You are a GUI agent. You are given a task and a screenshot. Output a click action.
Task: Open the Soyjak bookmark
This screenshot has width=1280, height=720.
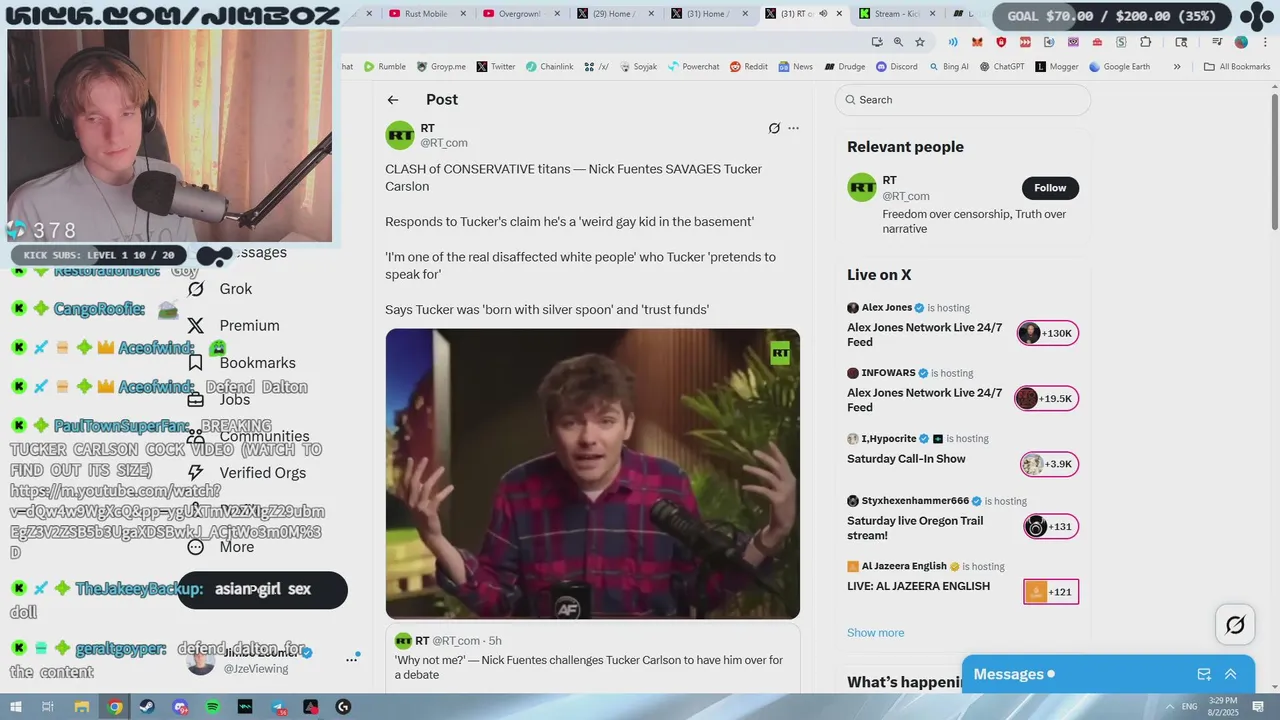(x=638, y=67)
